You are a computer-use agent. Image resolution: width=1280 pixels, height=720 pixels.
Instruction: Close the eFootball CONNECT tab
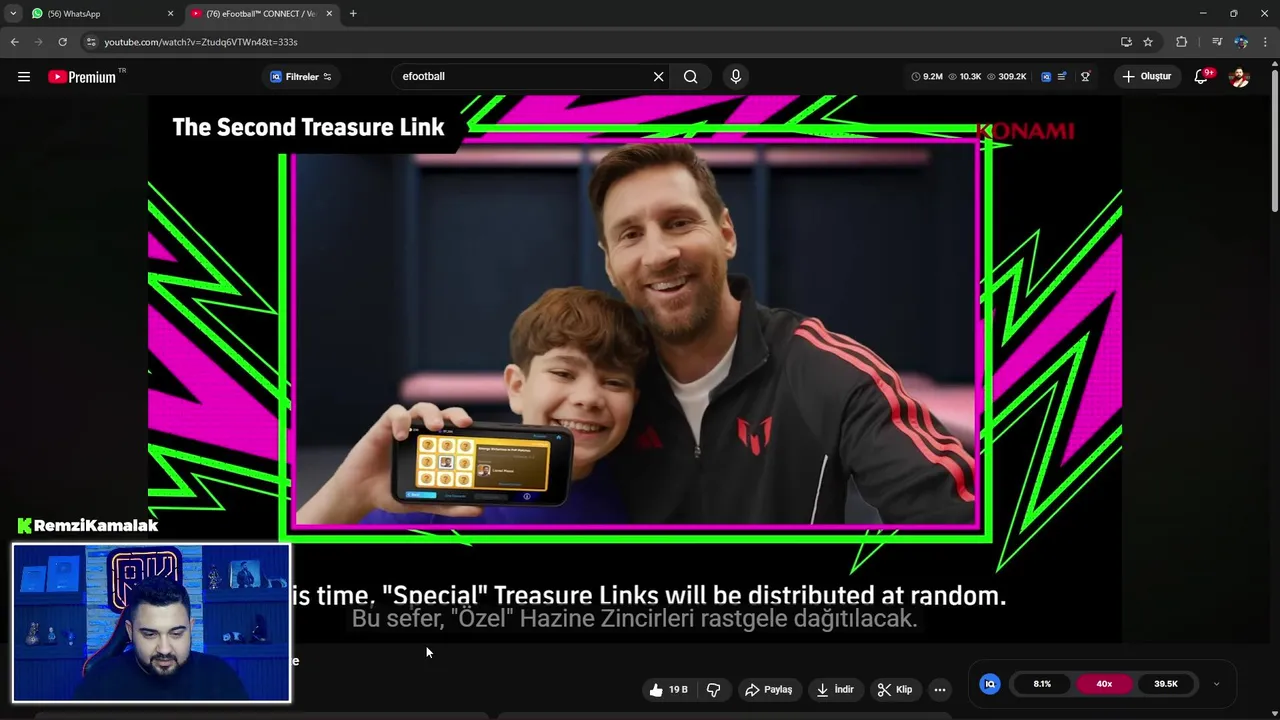[x=329, y=14]
